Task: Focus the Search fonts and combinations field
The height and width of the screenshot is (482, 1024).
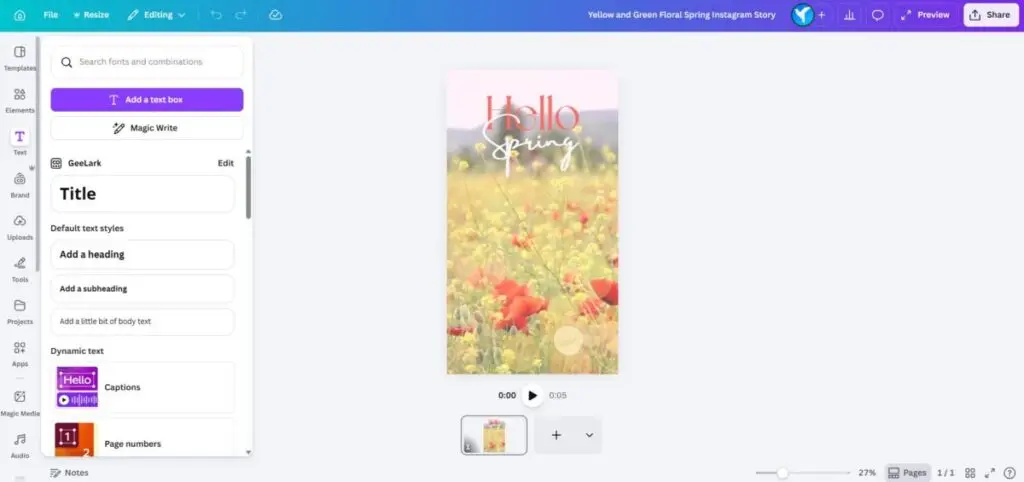Action: point(147,62)
